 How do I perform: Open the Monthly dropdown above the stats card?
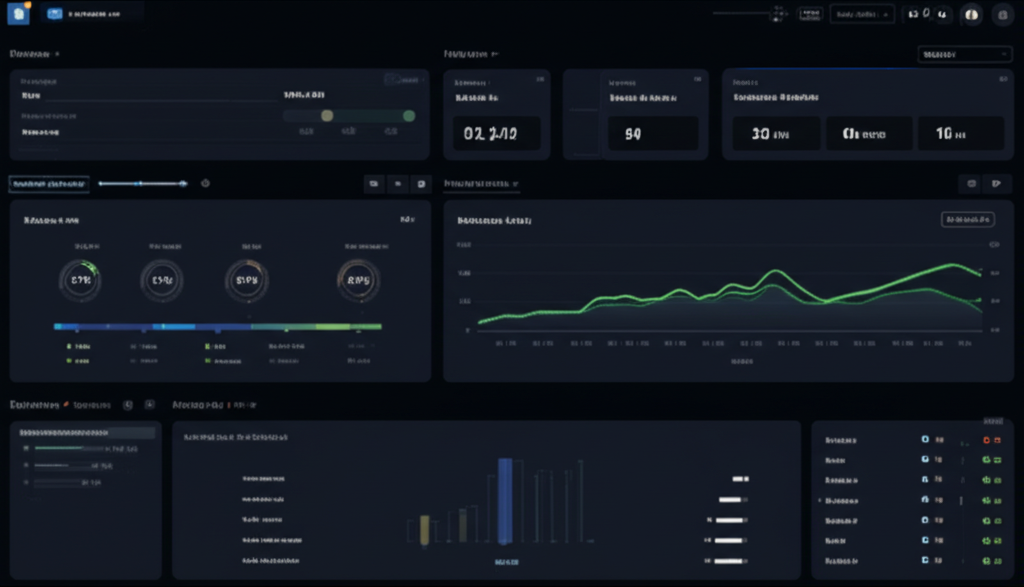click(x=964, y=54)
